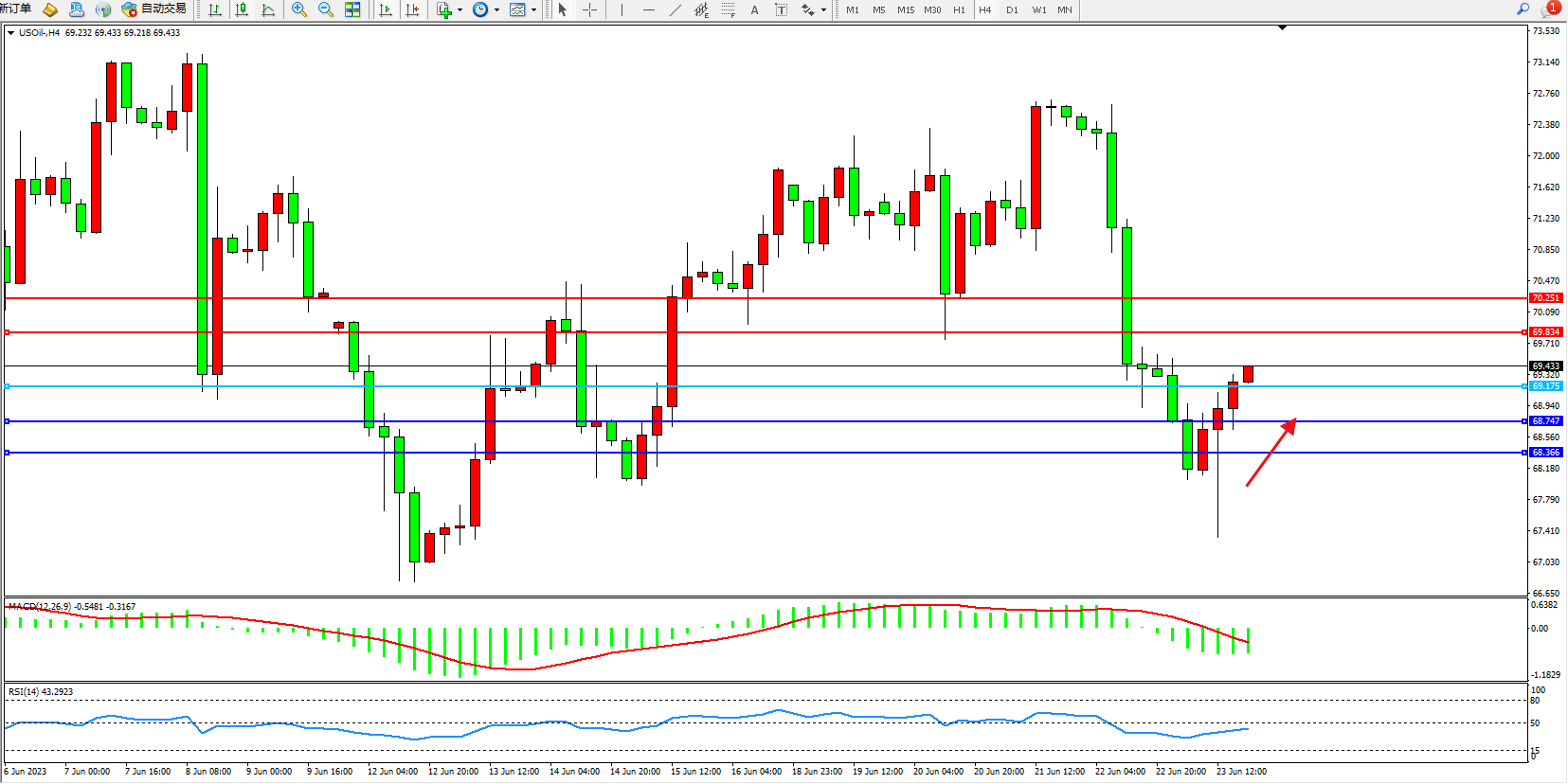Open the search magnifier in top right
1568x784 pixels.
[1523, 9]
